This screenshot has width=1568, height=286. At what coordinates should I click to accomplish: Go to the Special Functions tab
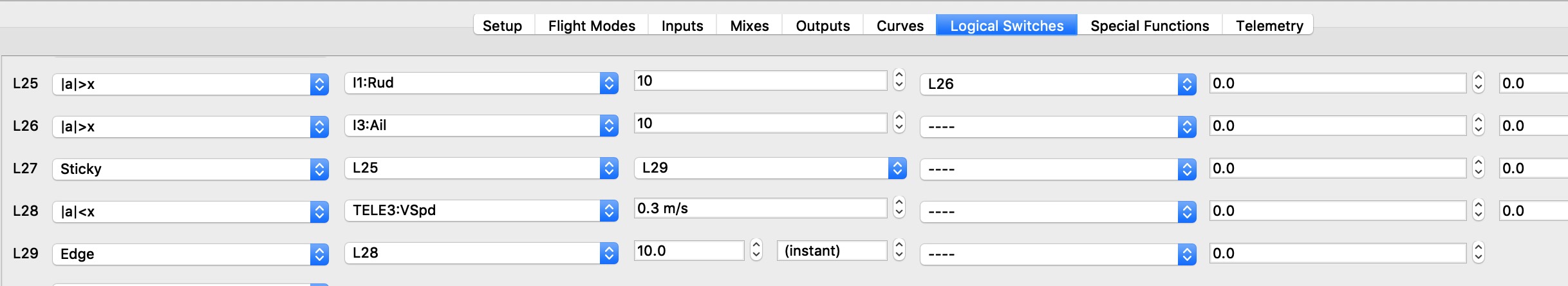tap(1149, 26)
